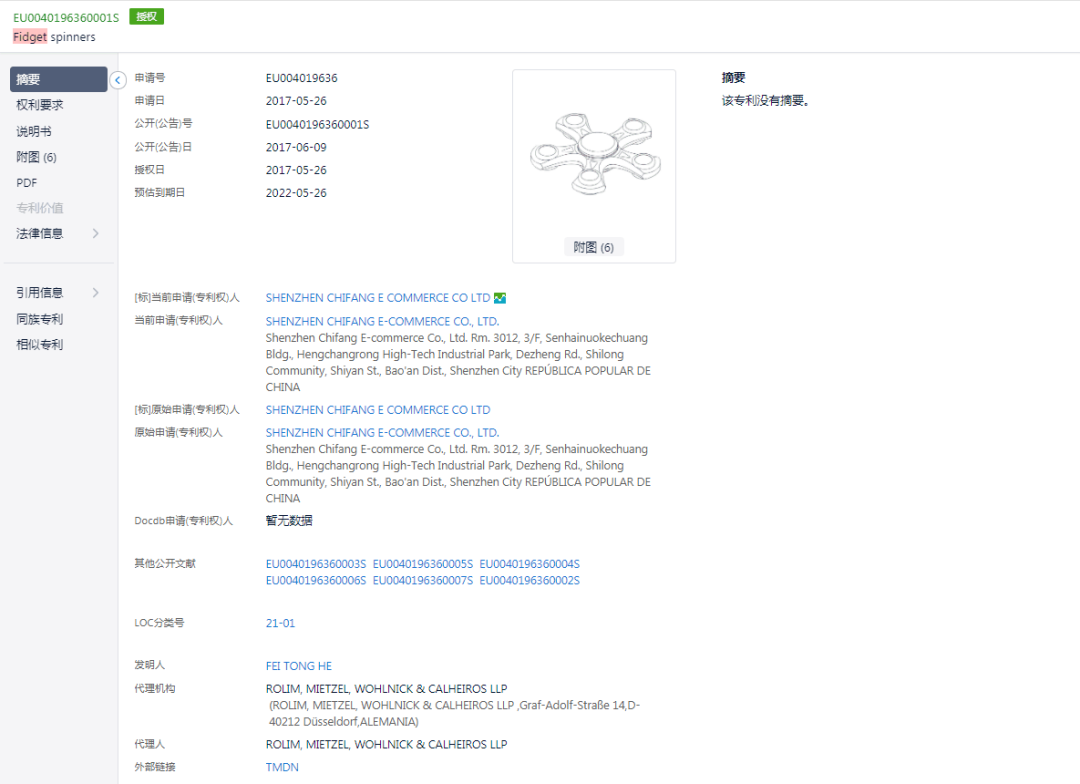
Task: Click the chart icon beside SHENZHEN CHIFANG E COMMERCE
Action: click(x=501, y=297)
